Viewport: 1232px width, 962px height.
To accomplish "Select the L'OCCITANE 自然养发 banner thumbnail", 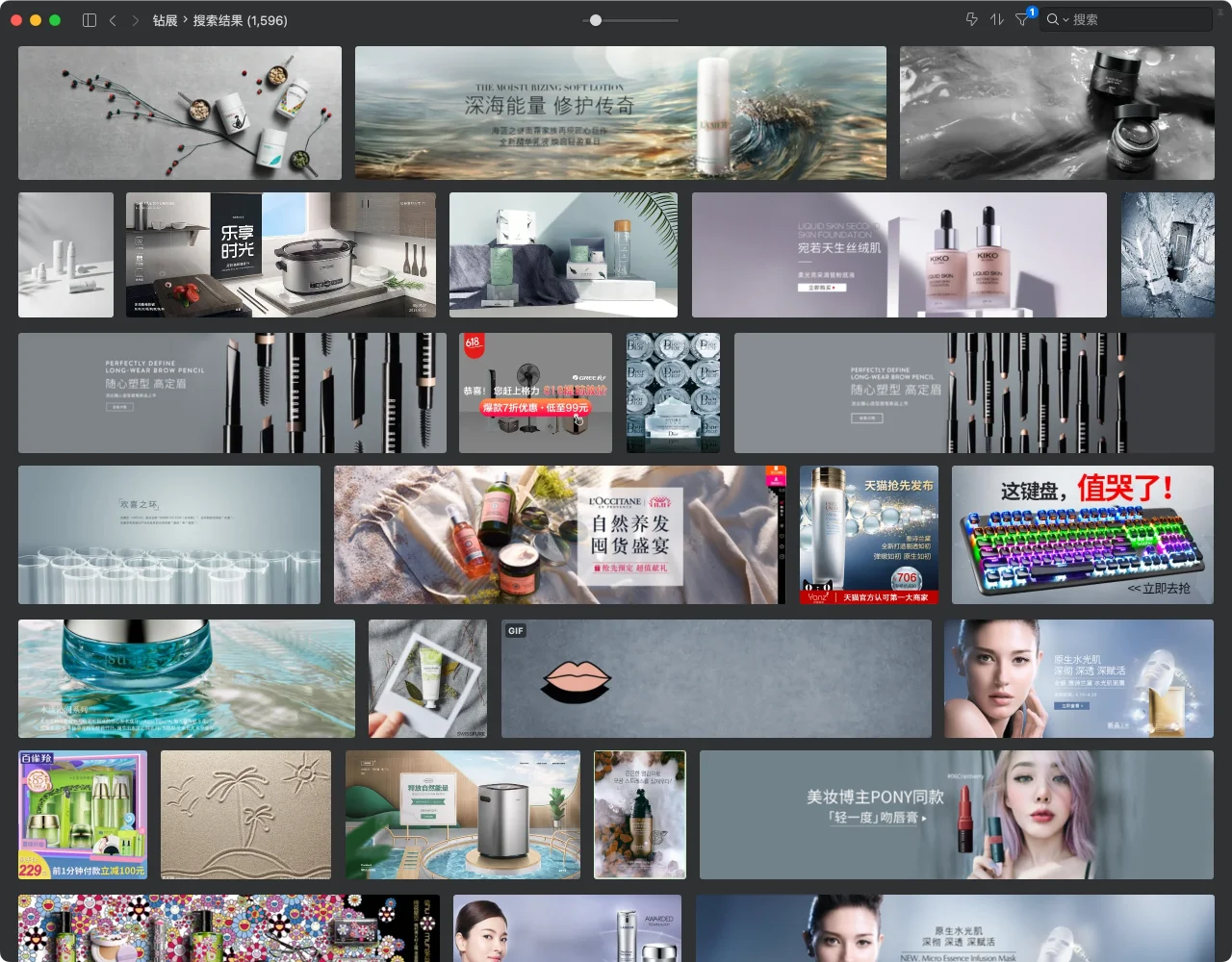I will coord(559,535).
